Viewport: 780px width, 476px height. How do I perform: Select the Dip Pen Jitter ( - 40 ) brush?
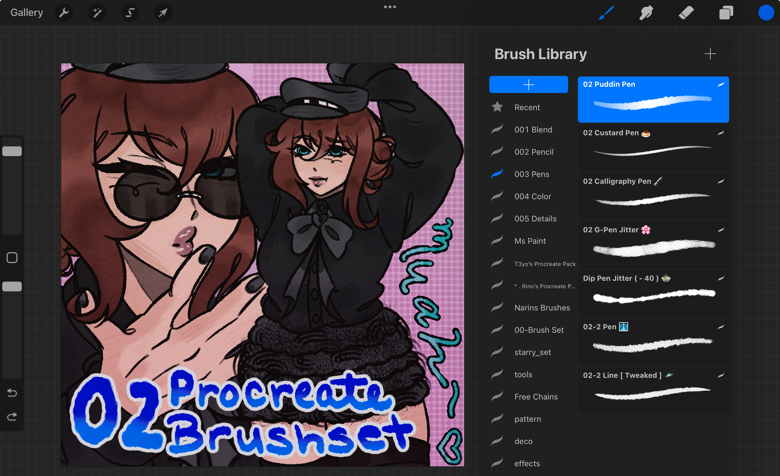pos(653,293)
